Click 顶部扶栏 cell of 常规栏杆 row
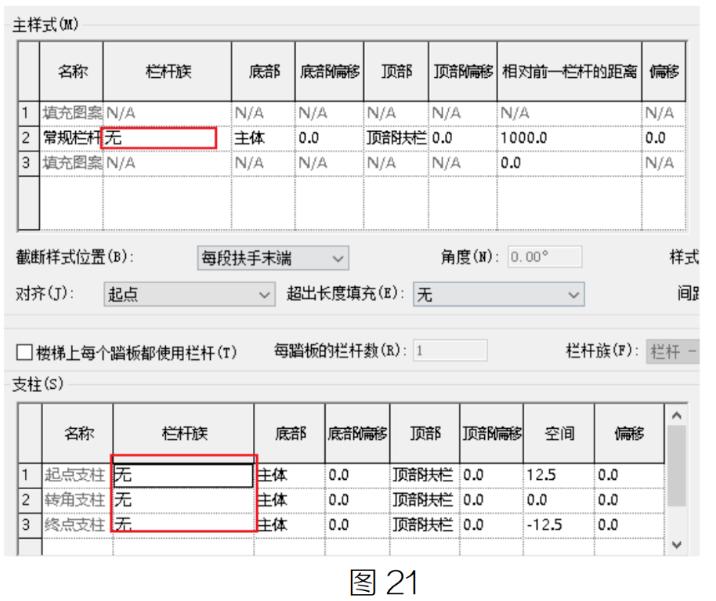The width and height of the screenshot is (716, 601). coord(396,138)
